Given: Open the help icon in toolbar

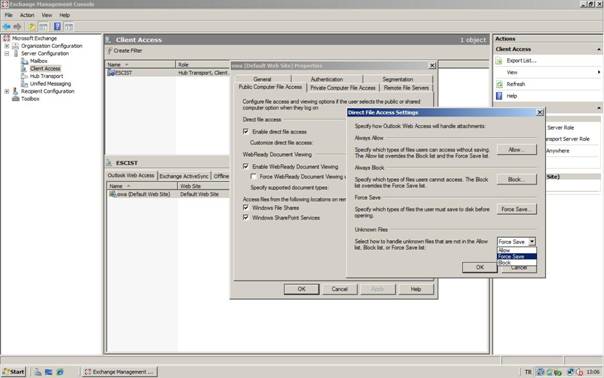Looking at the screenshot, I should coord(57,27).
